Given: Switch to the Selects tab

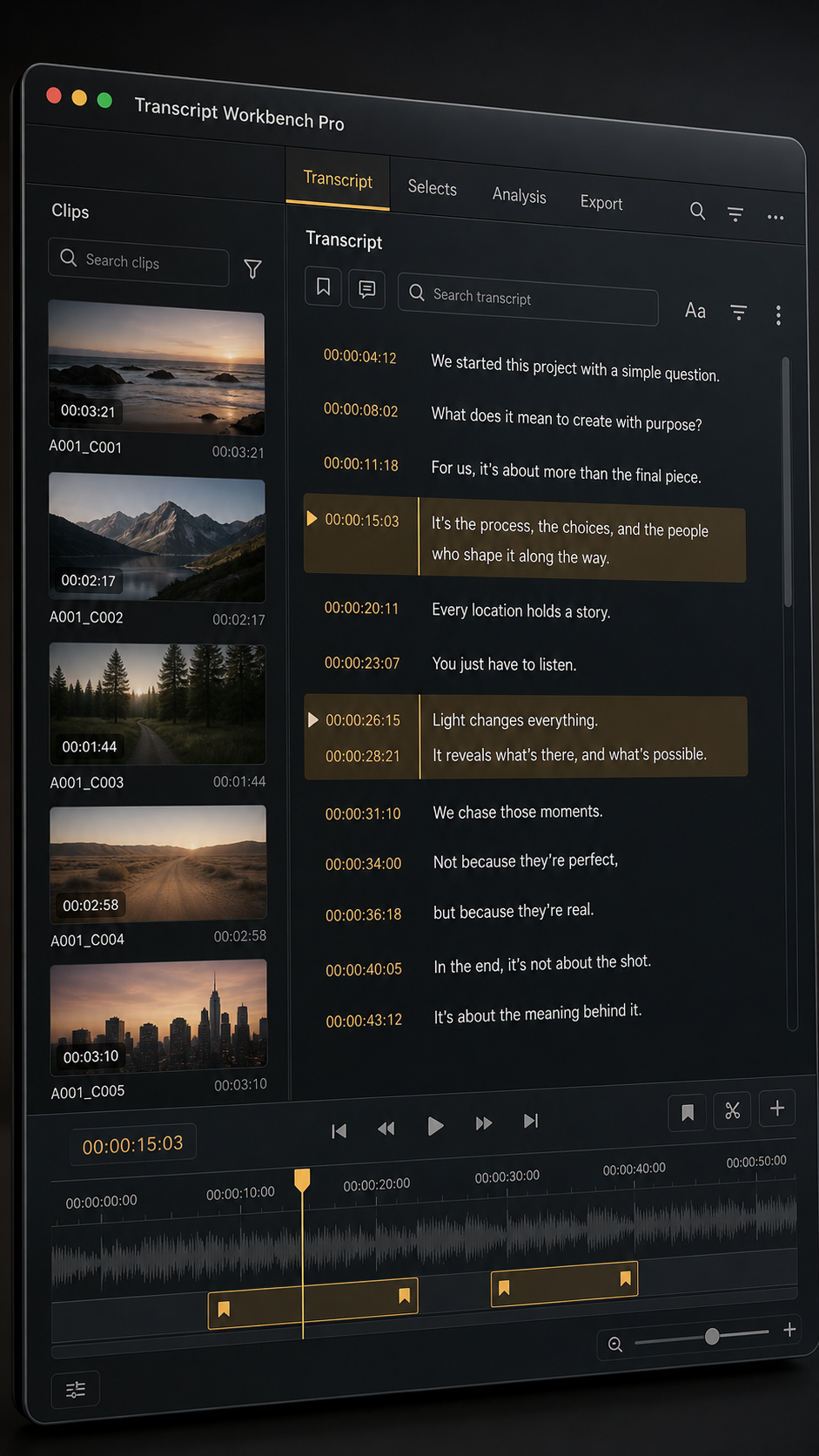Looking at the screenshot, I should [432, 187].
